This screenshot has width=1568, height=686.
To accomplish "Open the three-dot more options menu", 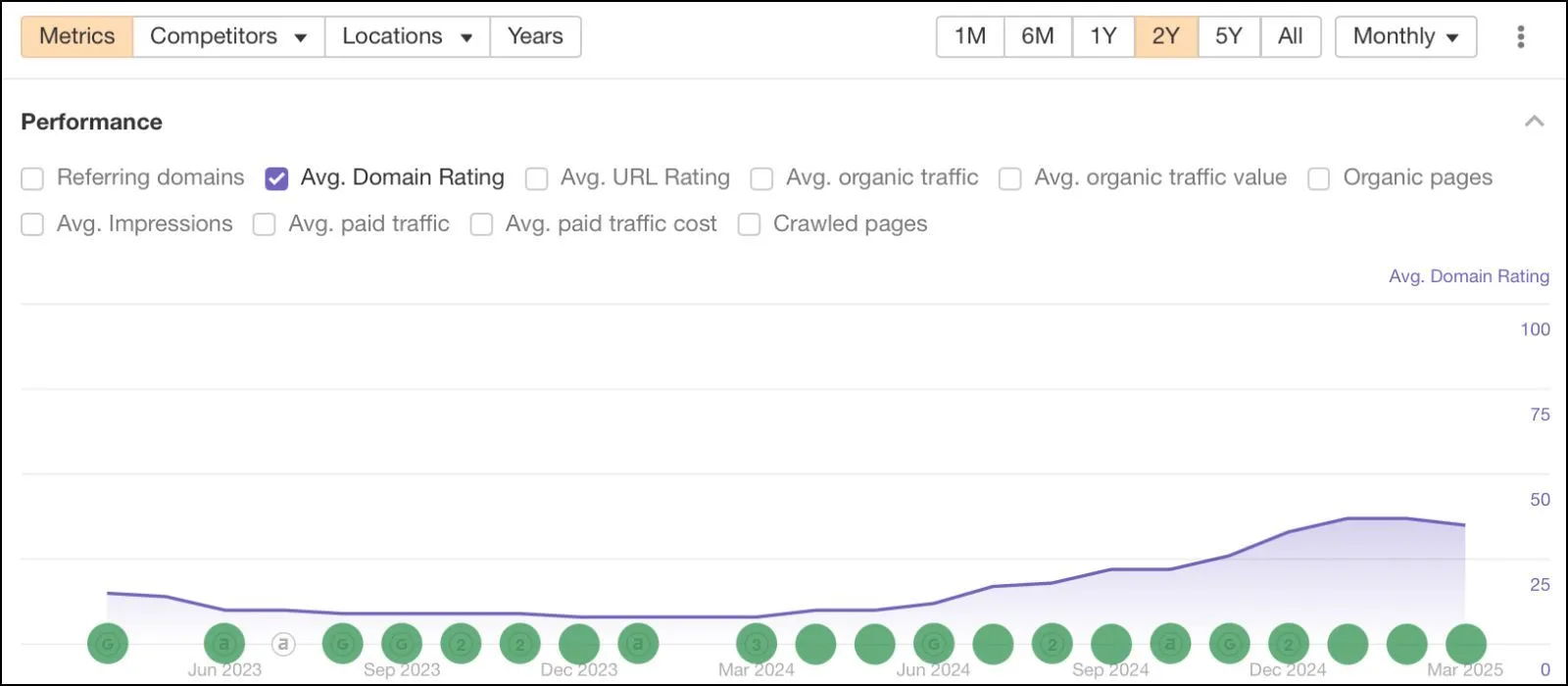I will point(1520,36).
